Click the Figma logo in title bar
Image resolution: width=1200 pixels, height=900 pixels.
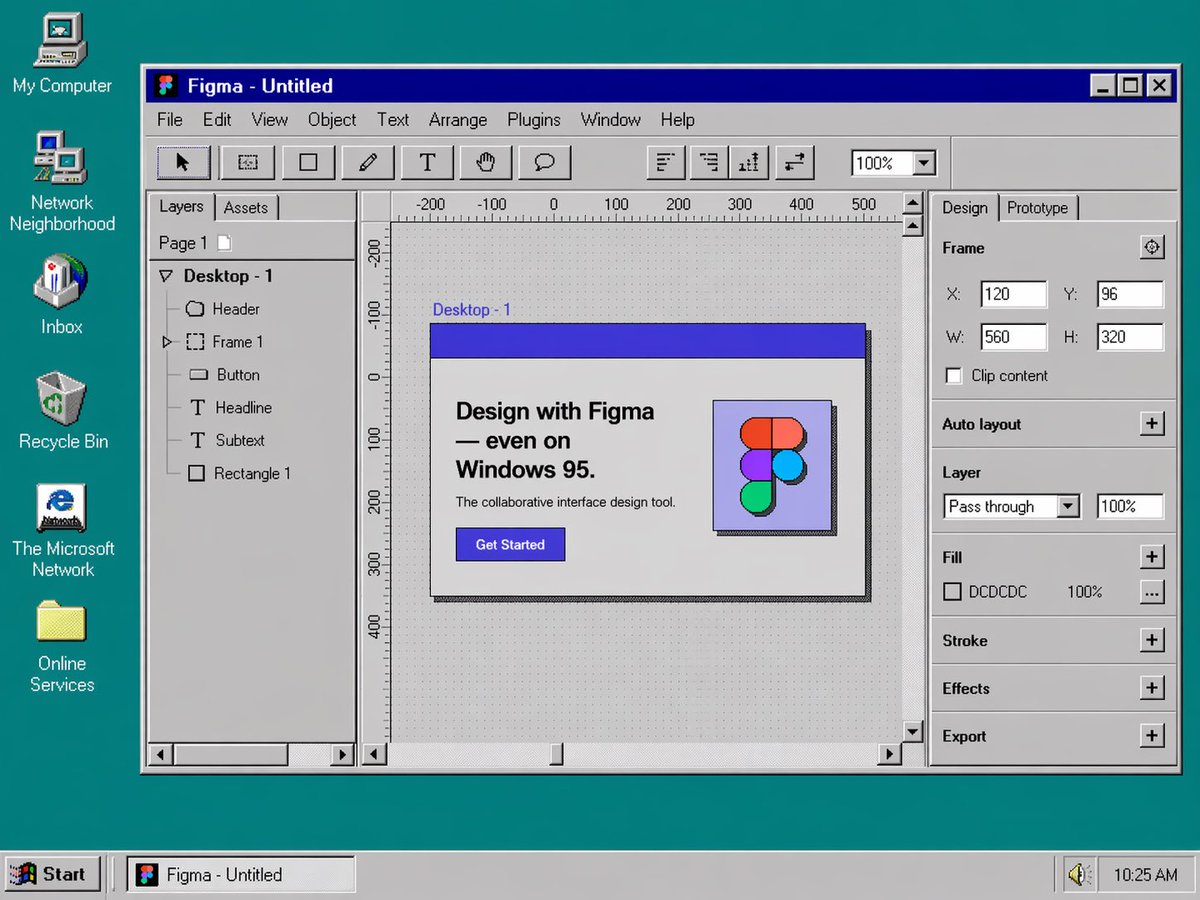(x=167, y=86)
